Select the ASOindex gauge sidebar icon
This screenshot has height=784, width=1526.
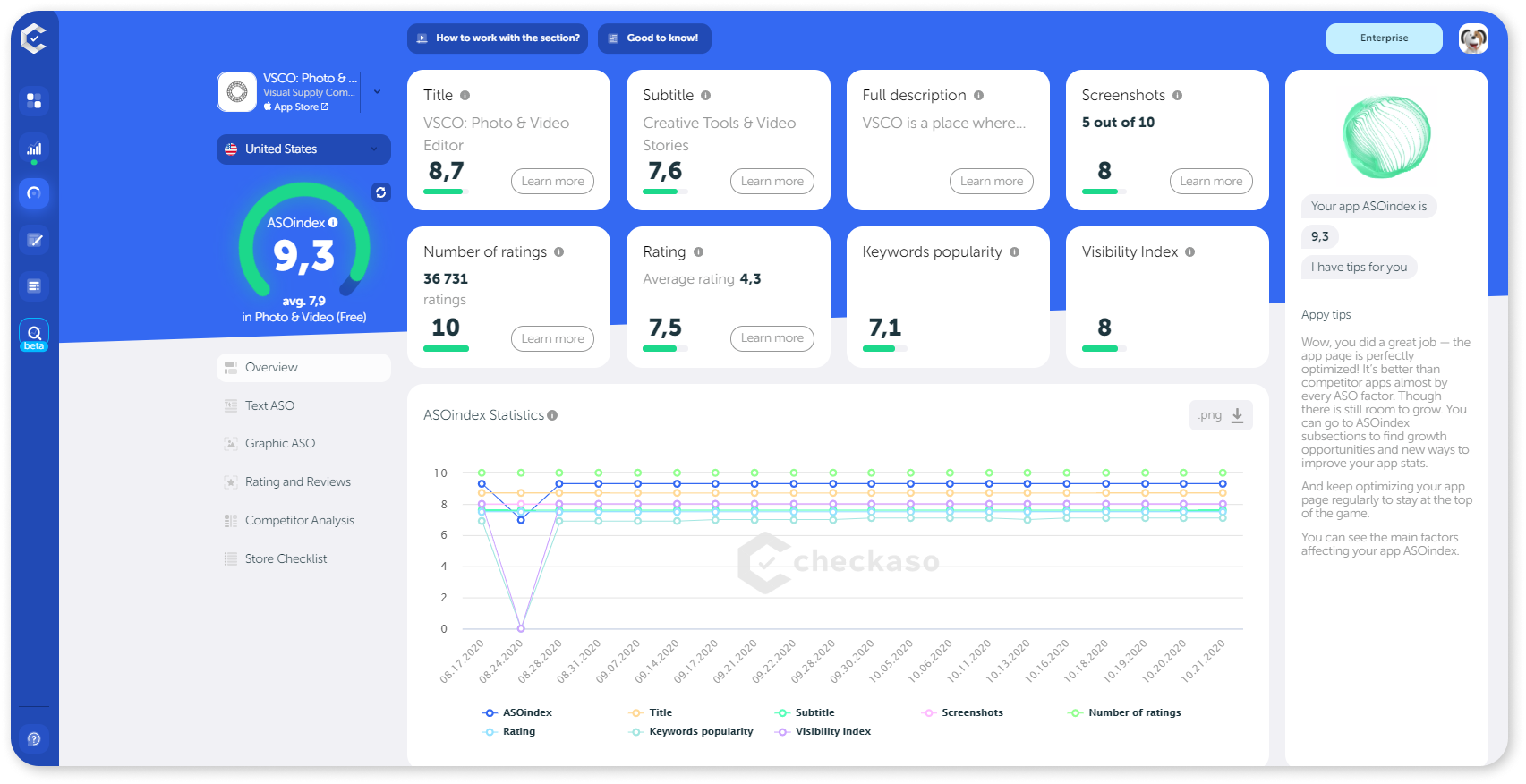tap(34, 193)
